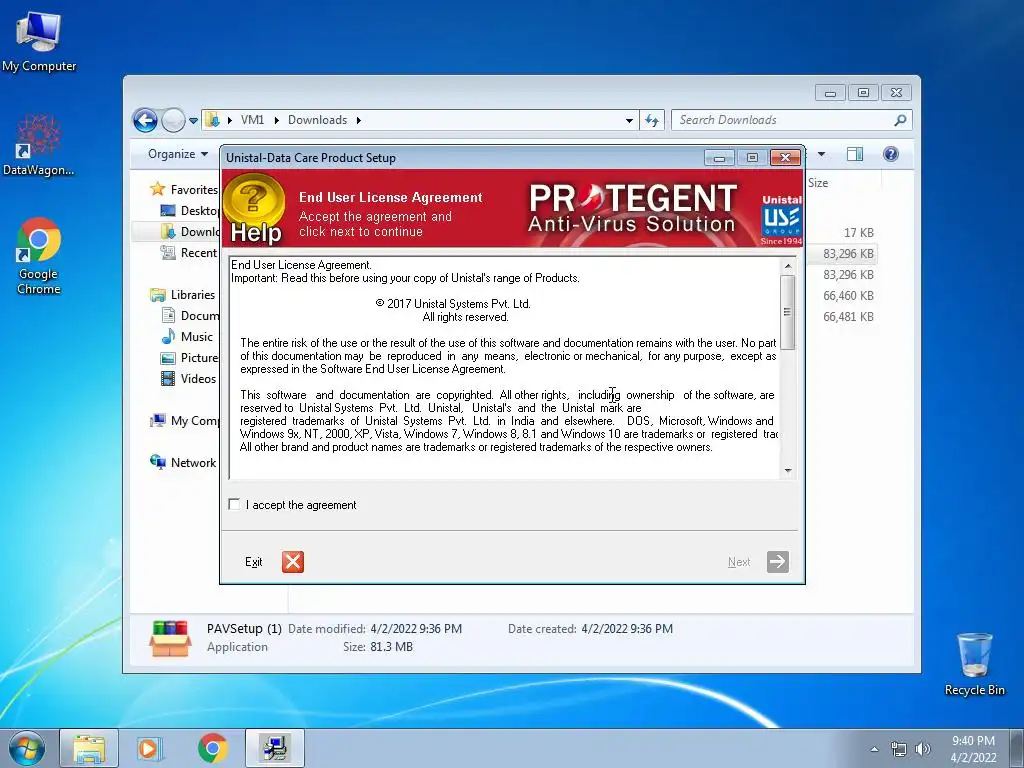
Task: Select Network in navigation pane
Action: click(183, 462)
